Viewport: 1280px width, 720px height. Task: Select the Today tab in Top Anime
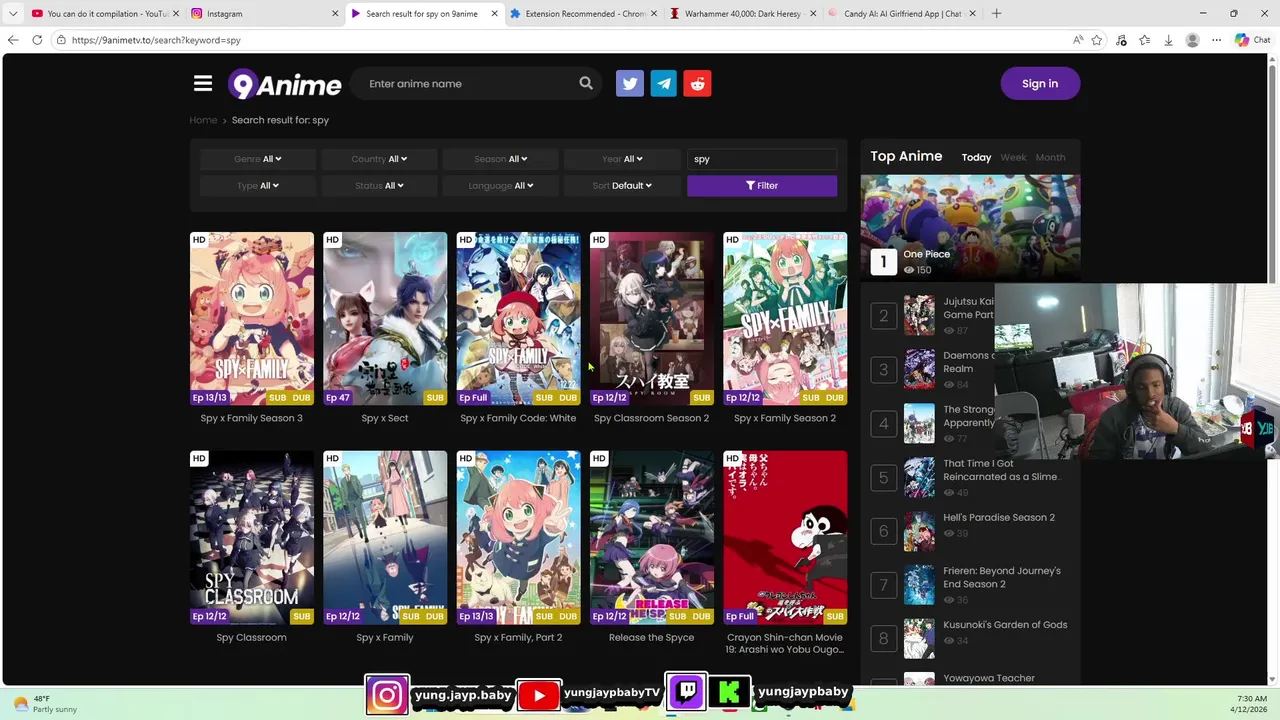pyautogui.click(x=976, y=157)
